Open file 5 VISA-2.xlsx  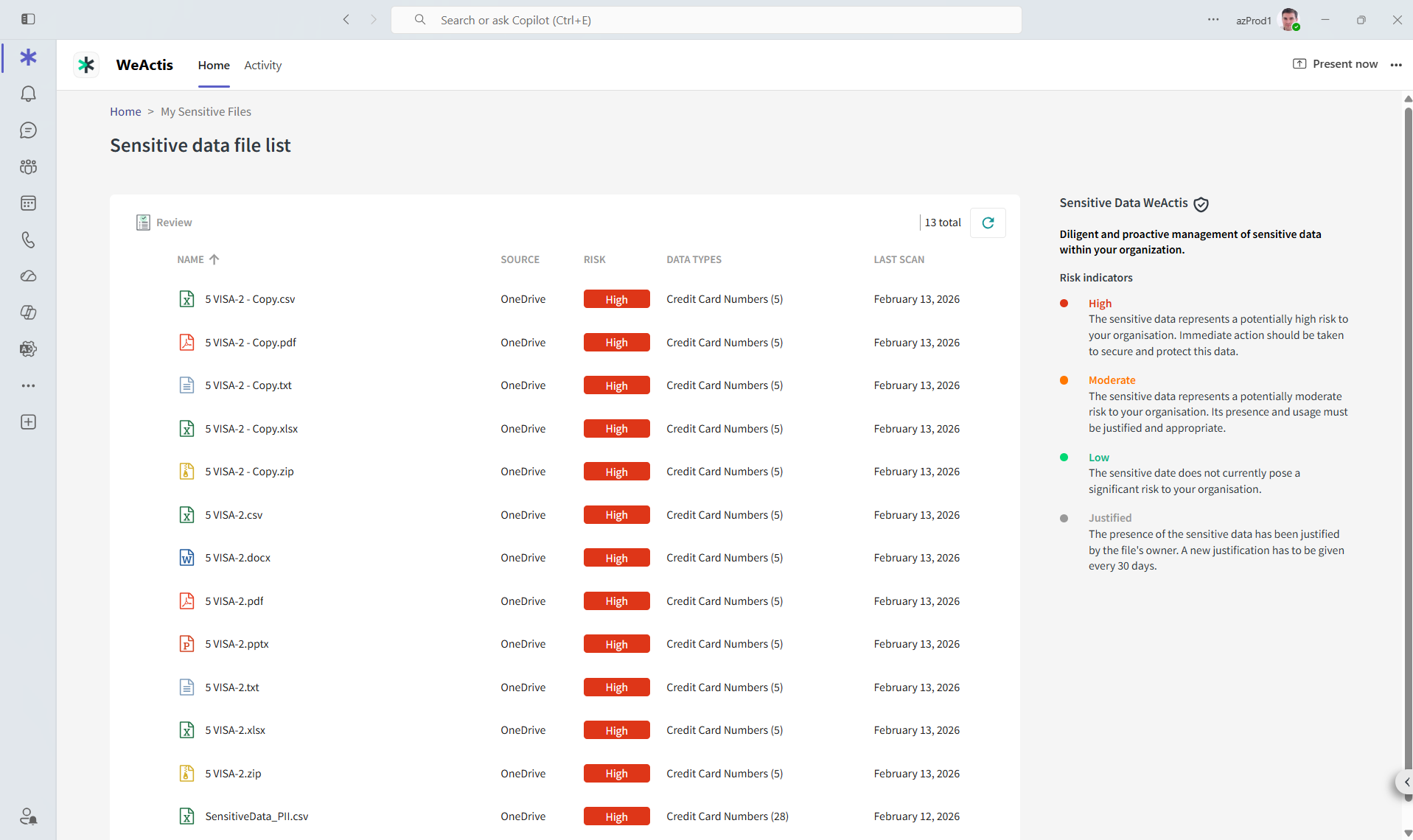(x=235, y=730)
